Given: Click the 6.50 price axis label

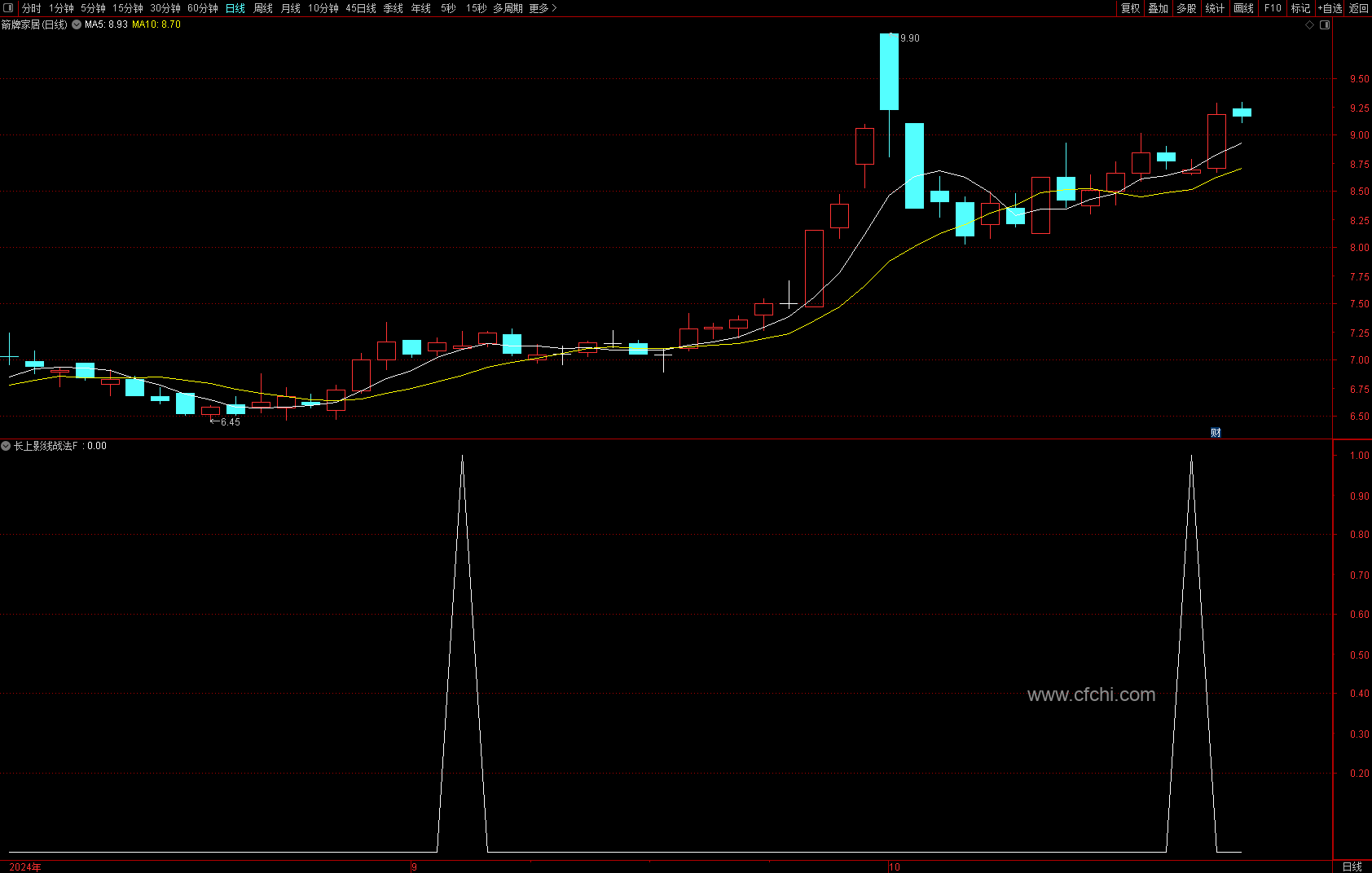Looking at the screenshot, I should (x=1359, y=417).
